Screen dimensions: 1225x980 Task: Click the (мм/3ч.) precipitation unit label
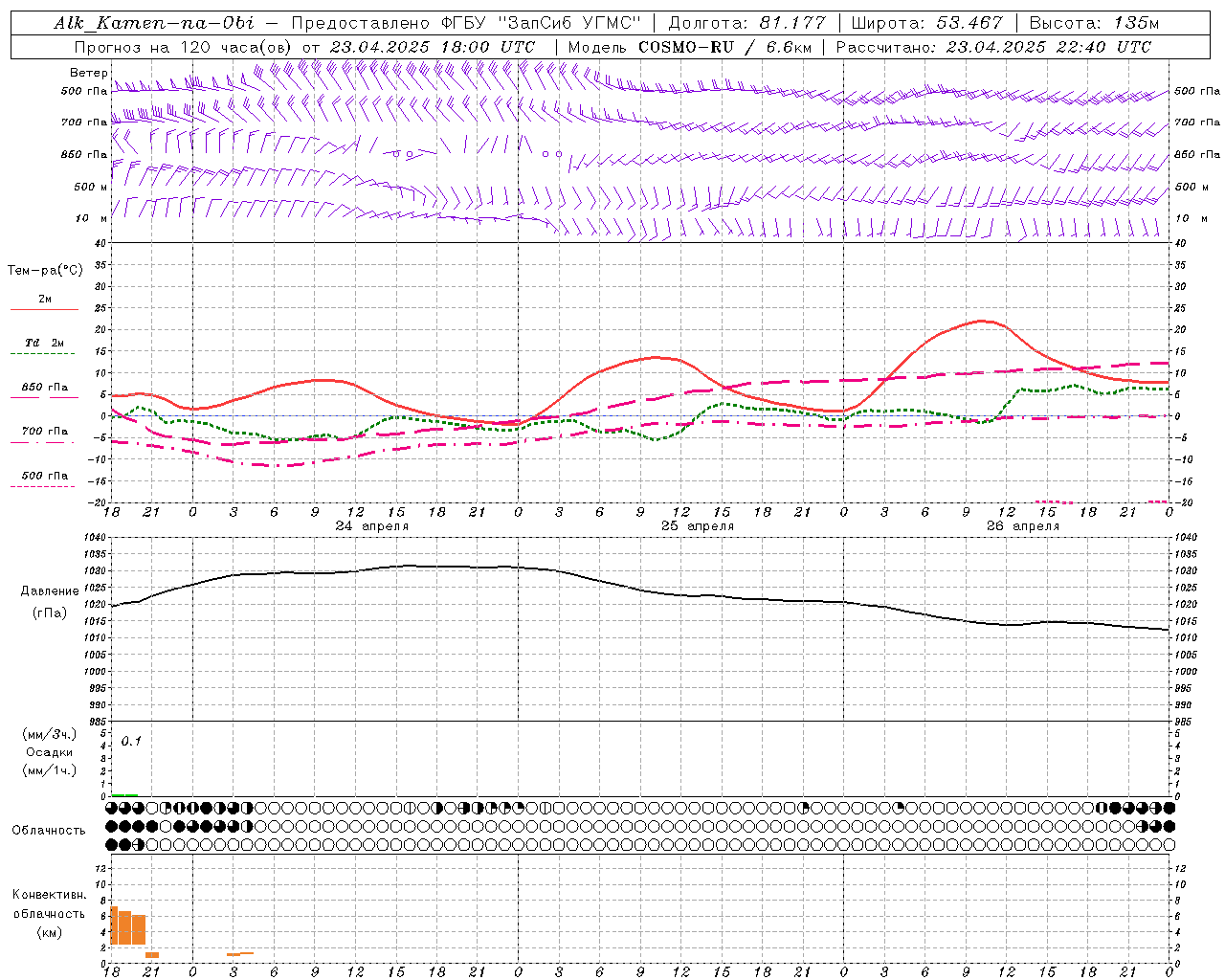(50, 734)
